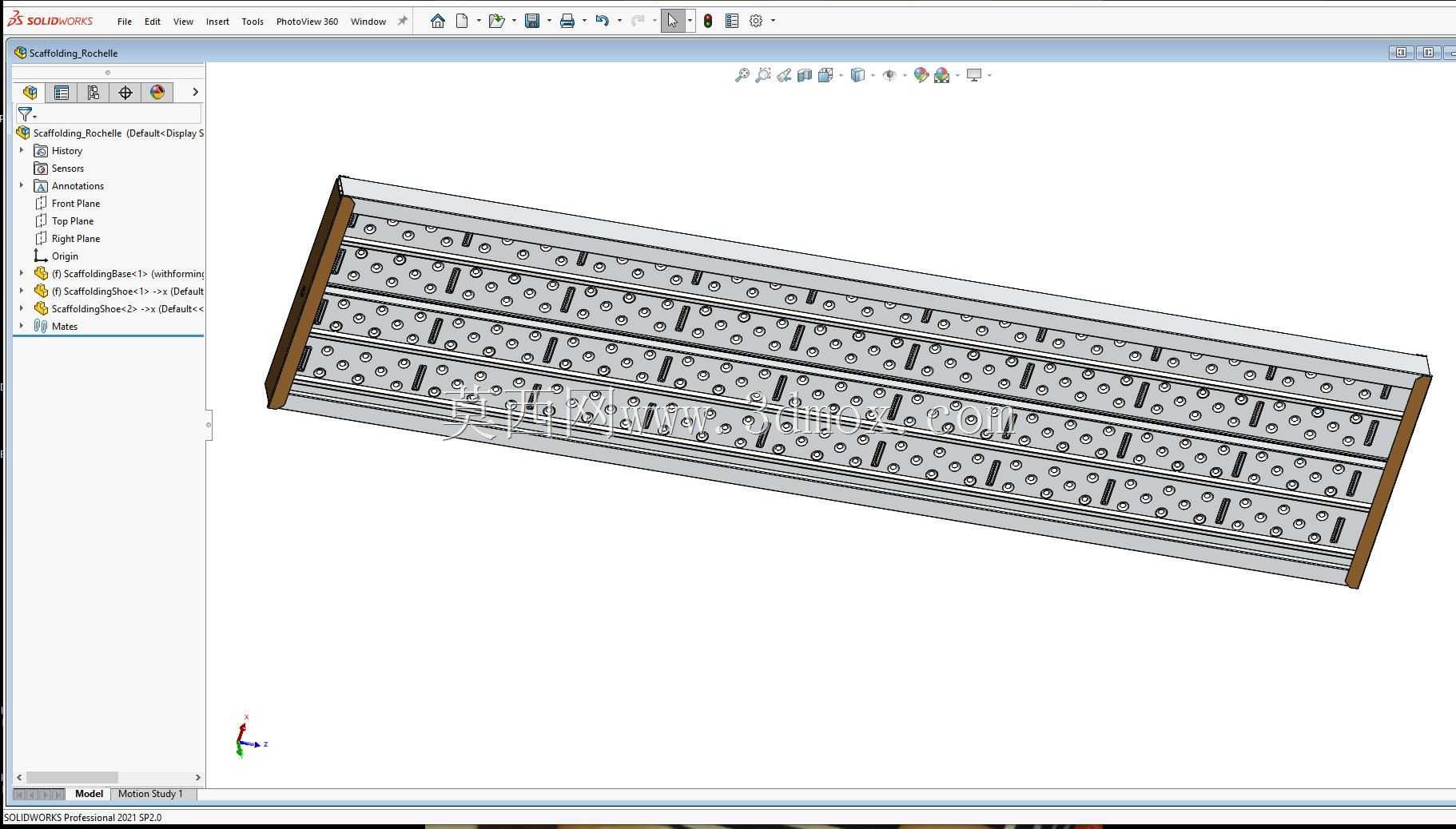Open Select tool dropdown arrow
This screenshot has height=829, width=1456.
point(690,21)
